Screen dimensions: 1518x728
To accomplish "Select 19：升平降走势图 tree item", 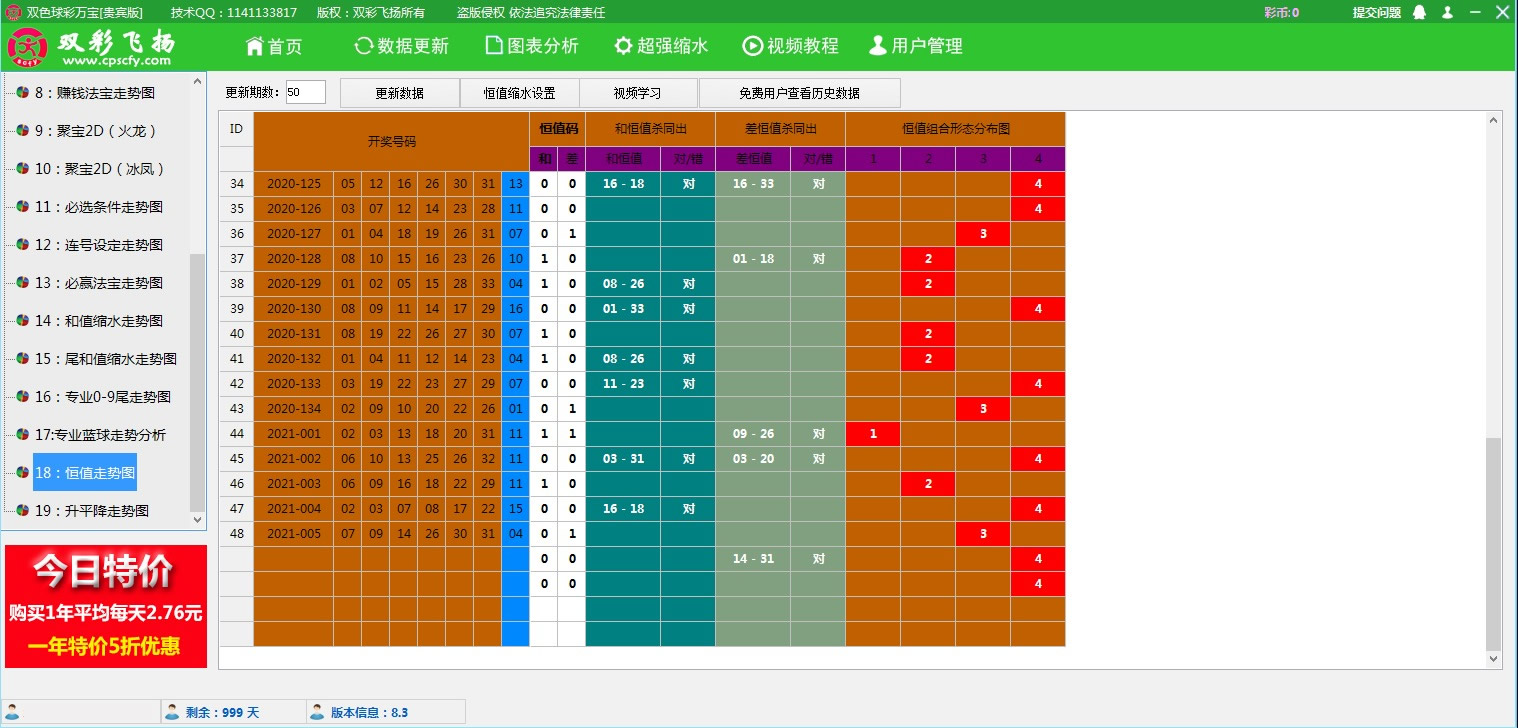I will point(91,511).
